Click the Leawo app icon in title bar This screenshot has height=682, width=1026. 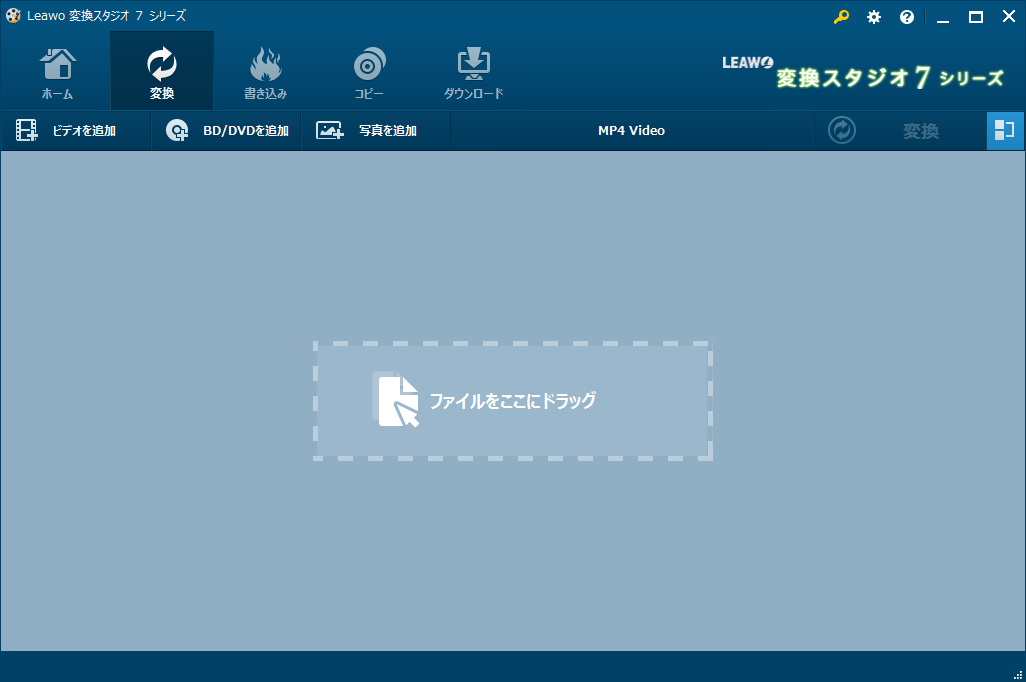tap(13, 16)
